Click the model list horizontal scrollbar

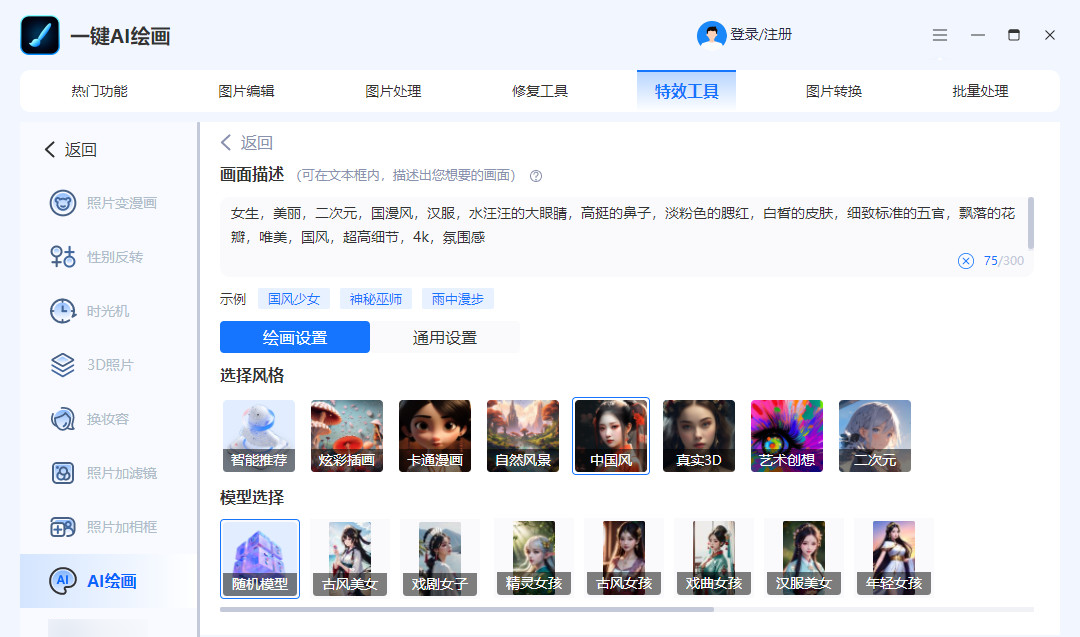[467, 609]
